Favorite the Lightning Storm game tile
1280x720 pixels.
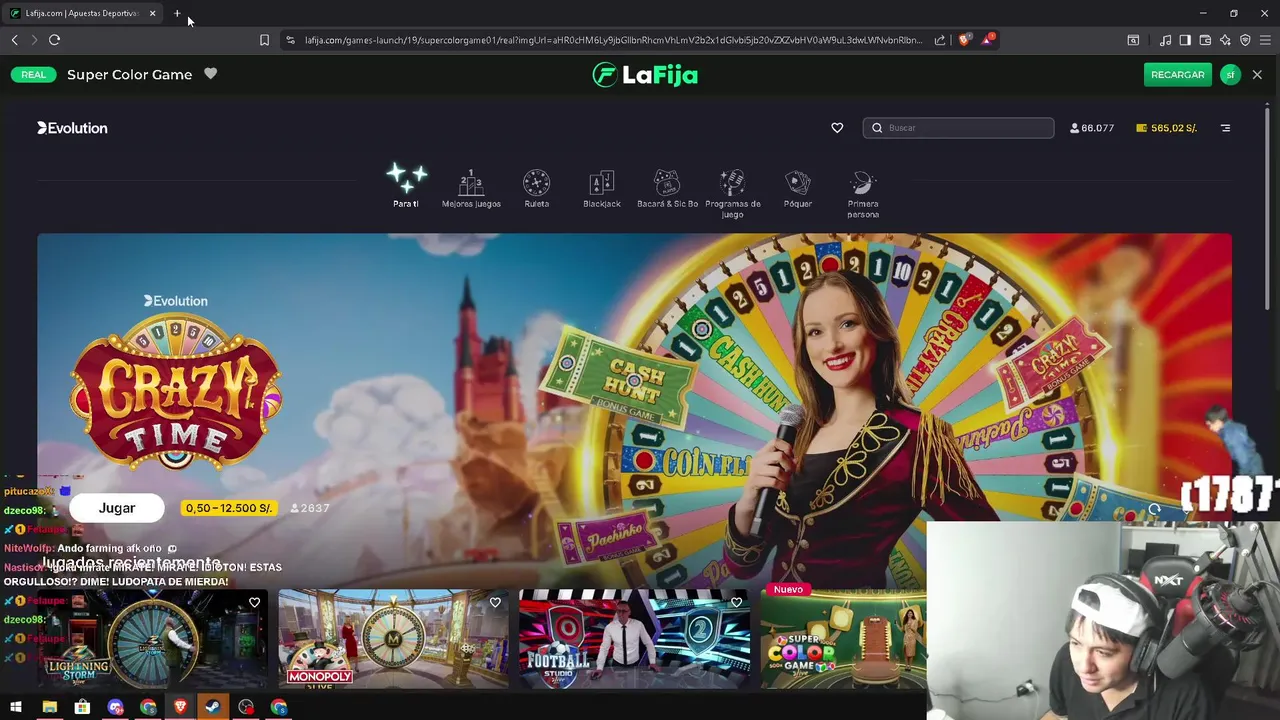click(254, 602)
